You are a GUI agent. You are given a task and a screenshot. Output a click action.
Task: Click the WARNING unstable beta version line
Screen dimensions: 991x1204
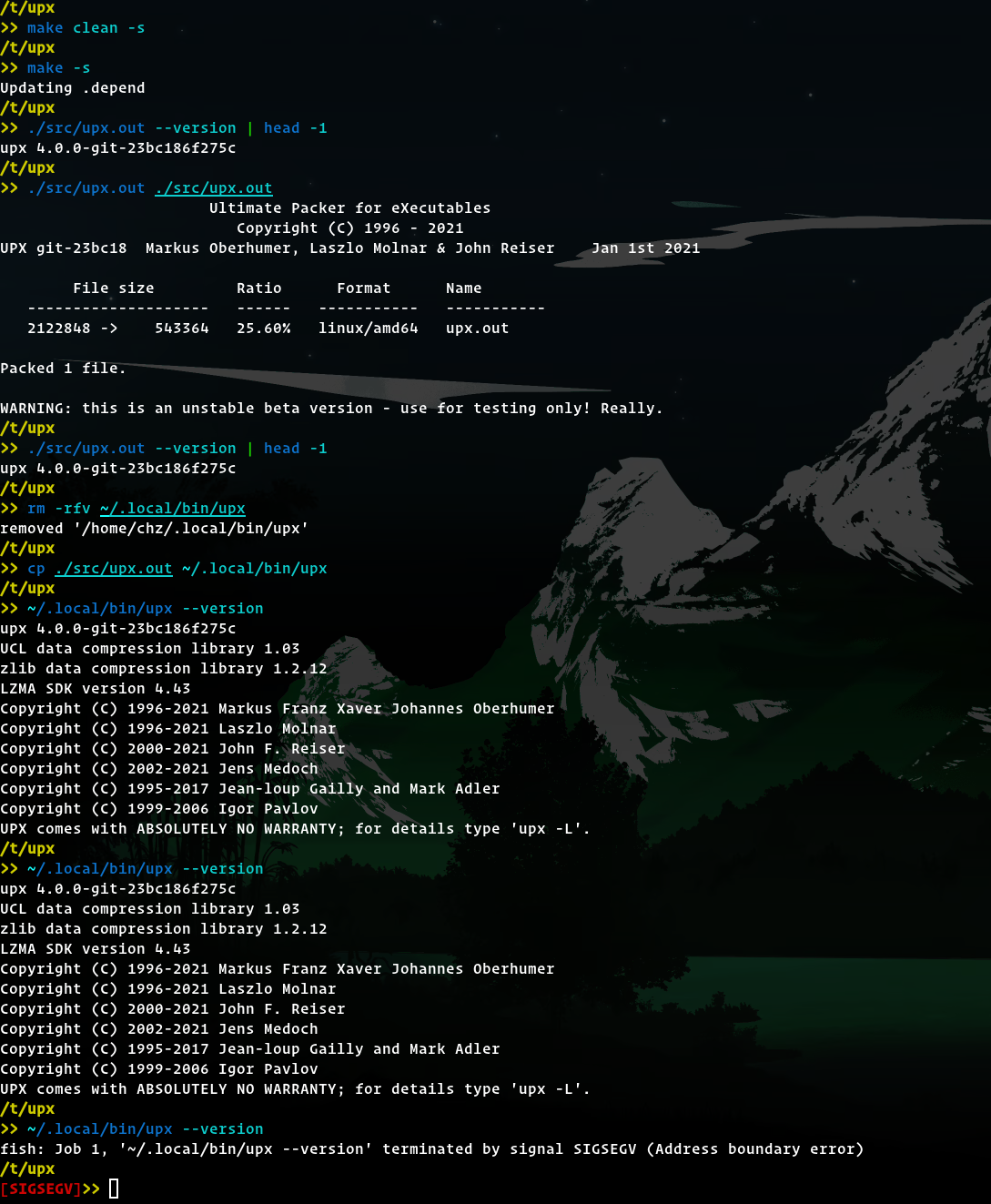pos(331,408)
